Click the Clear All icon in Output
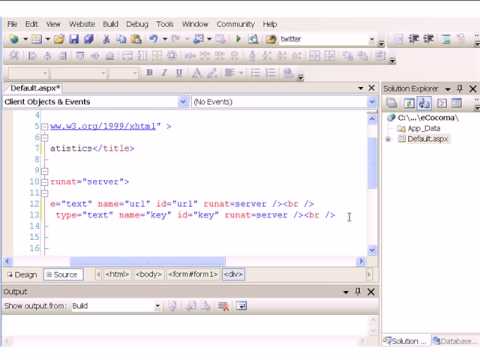This screenshot has width=480, height=360. [223, 306]
